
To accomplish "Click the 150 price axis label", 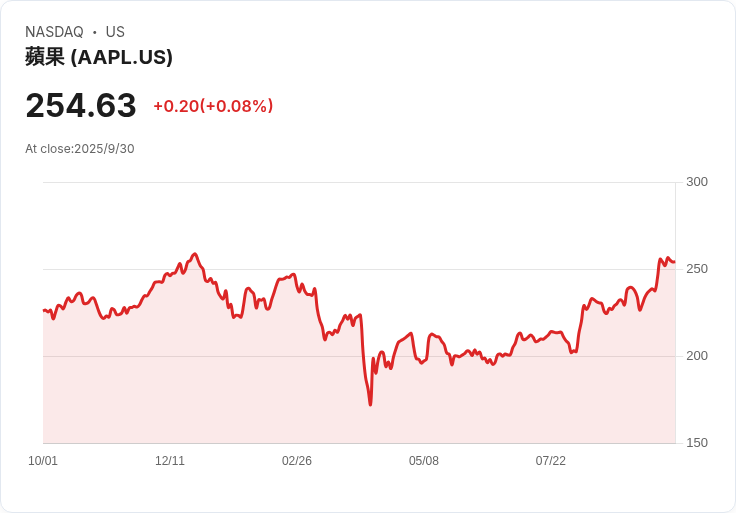I will 697,443.
